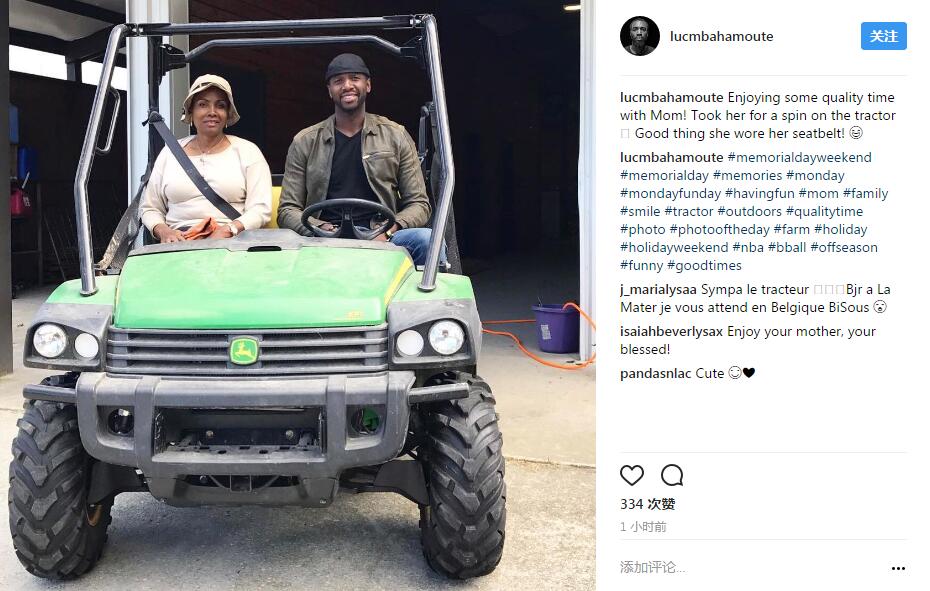Click commenter isaiahbeverlysax username

[x=671, y=331]
